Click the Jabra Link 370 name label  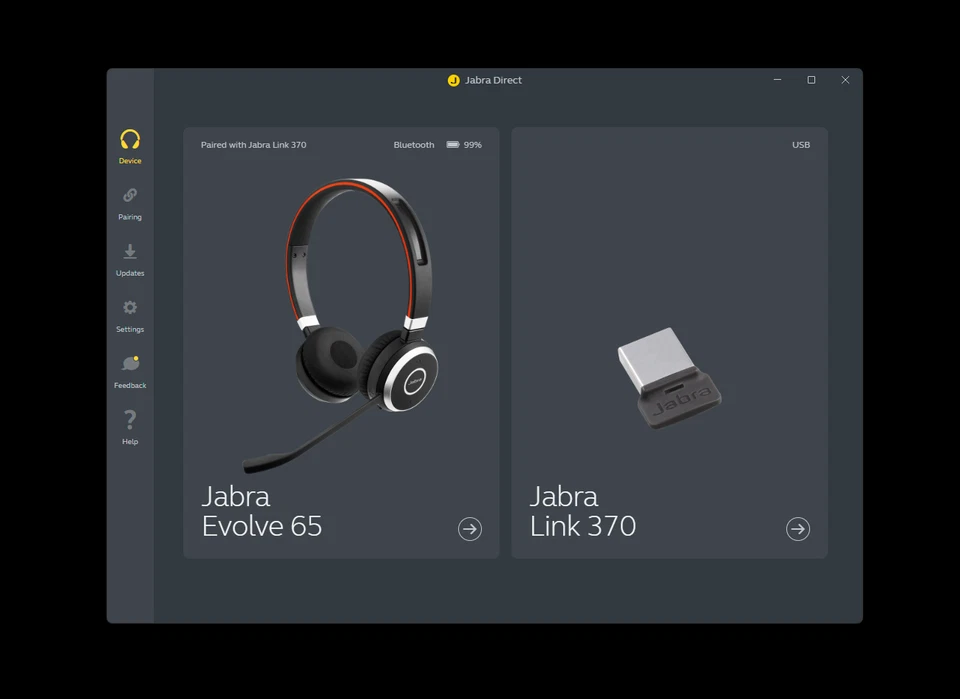point(583,511)
